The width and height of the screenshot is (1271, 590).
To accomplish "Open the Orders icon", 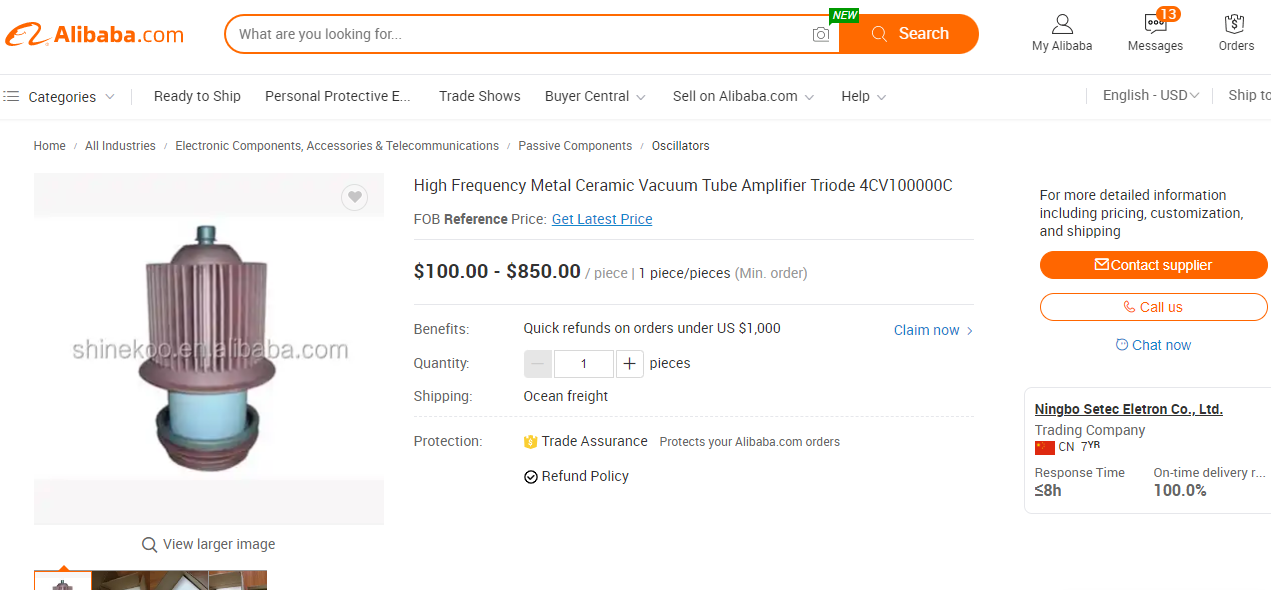I will 1235,25.
